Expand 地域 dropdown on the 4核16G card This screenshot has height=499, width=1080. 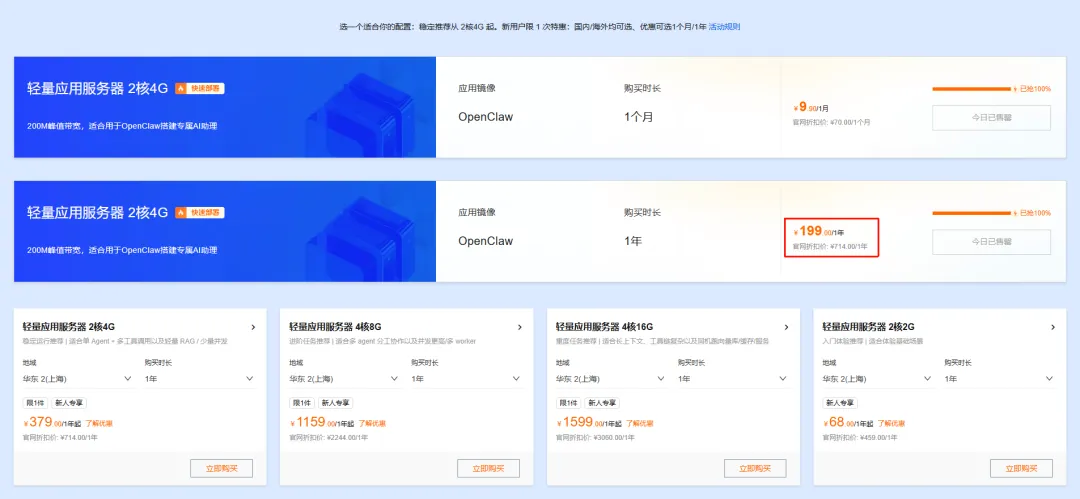[611, 378]
